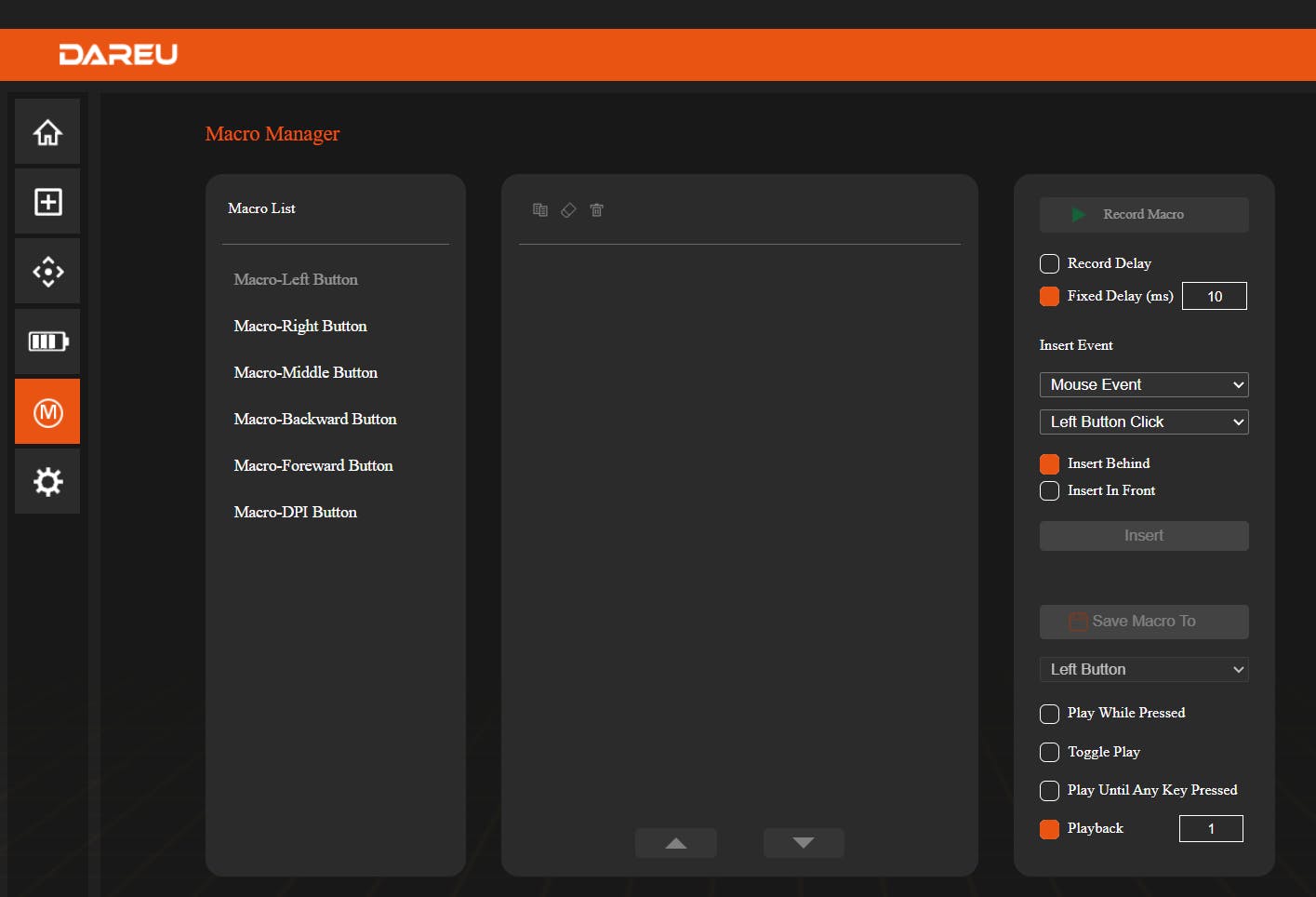Viewport: 1316px width, 897px height.
Task: Click the copy icon in macro editor
Action: click(540, 210)
